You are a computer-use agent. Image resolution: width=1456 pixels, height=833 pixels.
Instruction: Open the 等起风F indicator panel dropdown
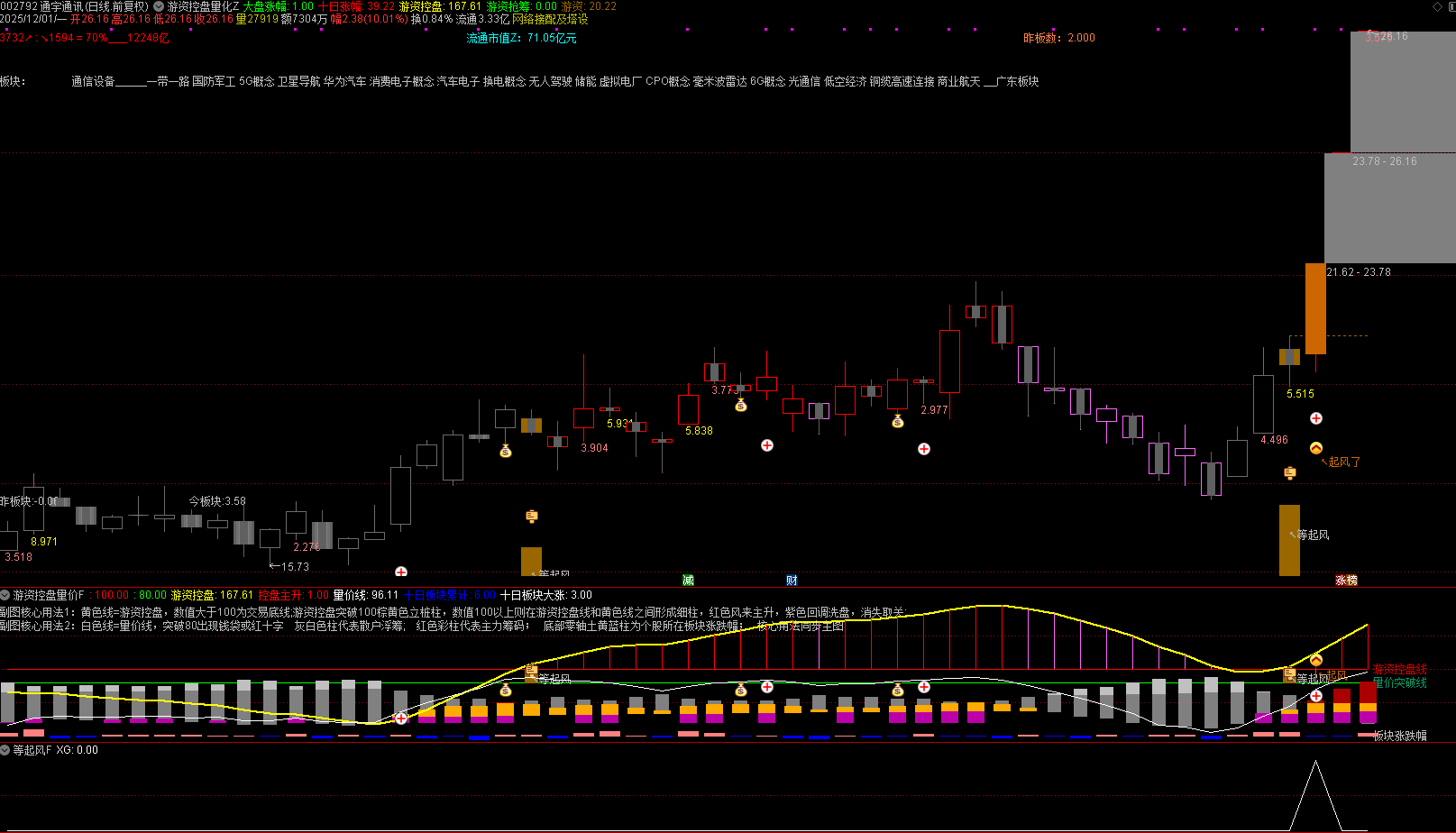5,750
